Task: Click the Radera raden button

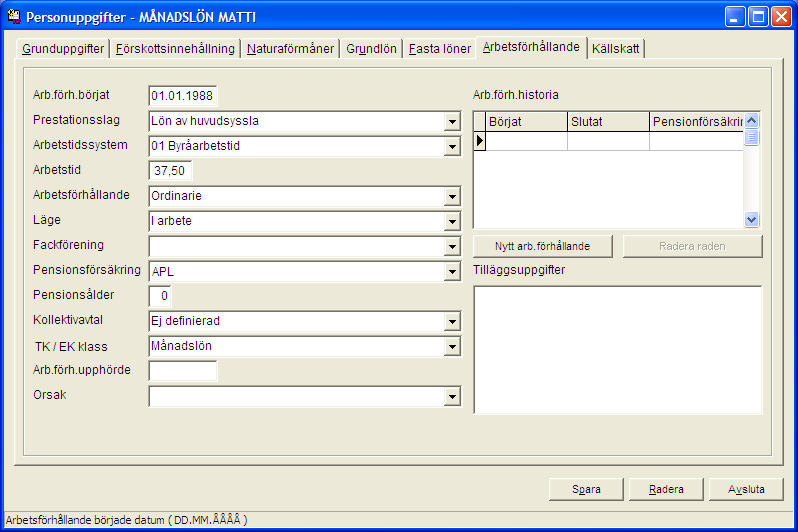Action: point(692,246)
